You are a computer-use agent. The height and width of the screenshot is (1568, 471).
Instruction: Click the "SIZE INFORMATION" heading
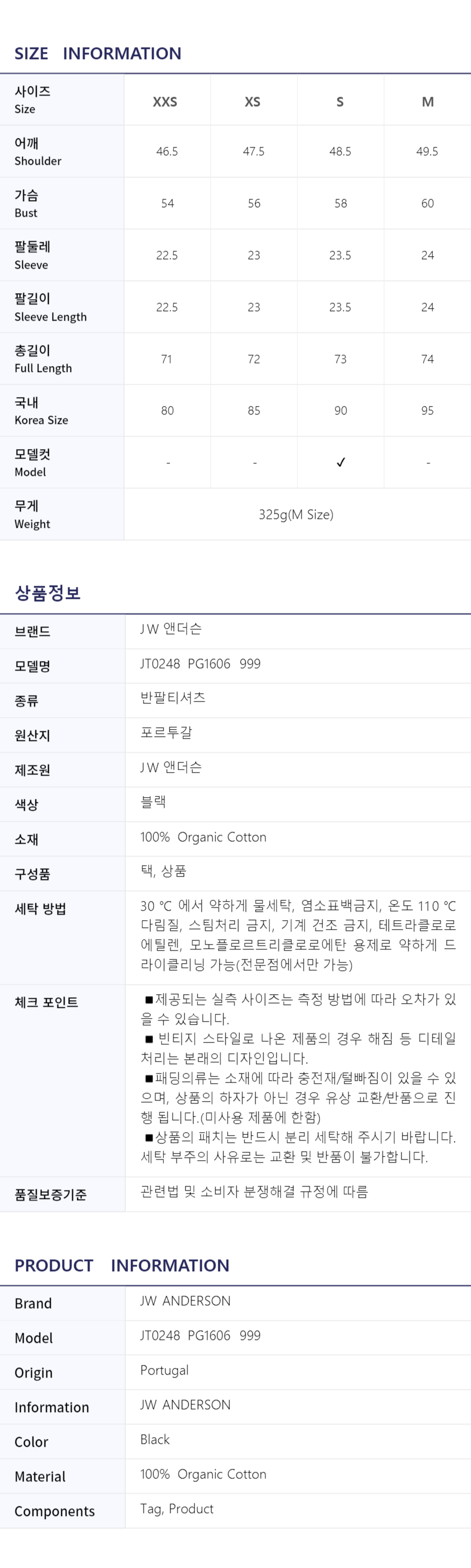pos(98,54)
